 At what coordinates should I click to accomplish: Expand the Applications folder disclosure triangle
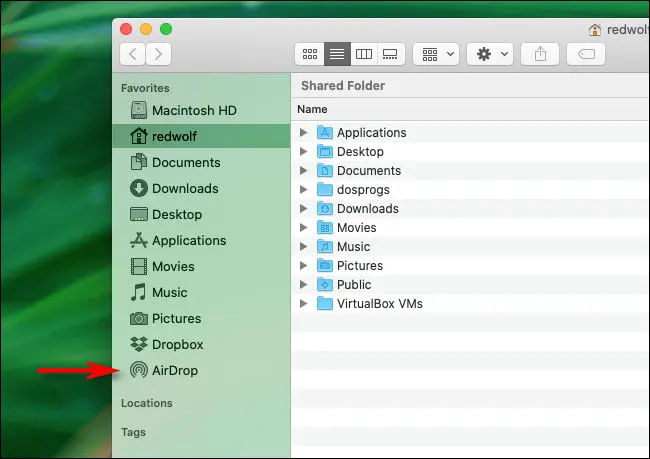304,133
